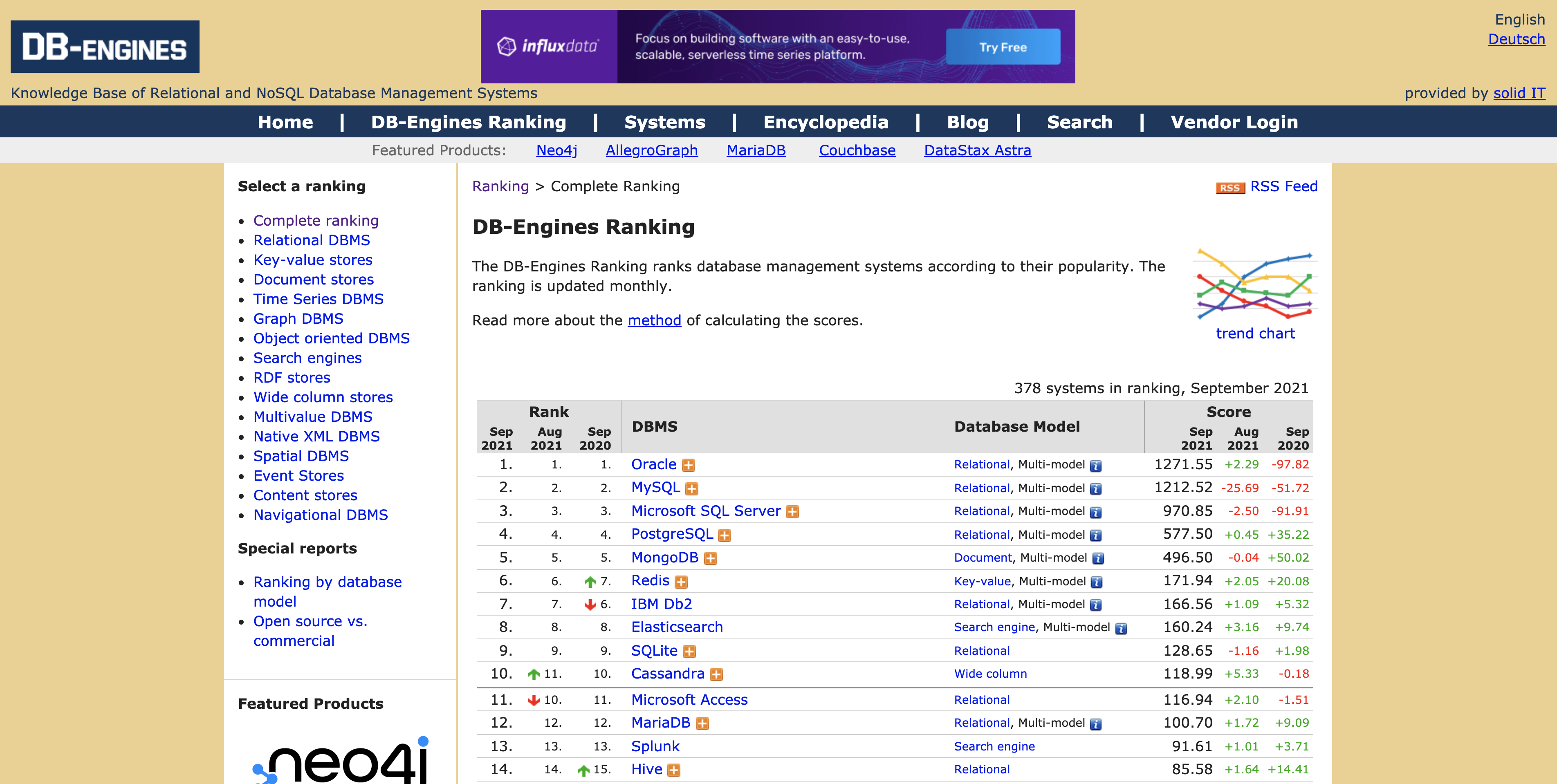Viewport: 1557px width, 784px height.
Task: Follow the method link
Action: 654,320
